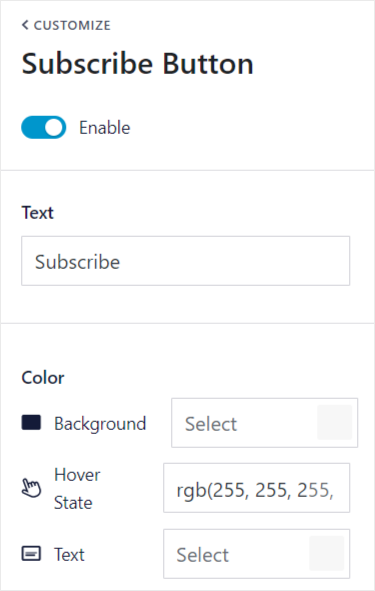Click the back chevron beside CUSTOMIZE

(25, 25)
